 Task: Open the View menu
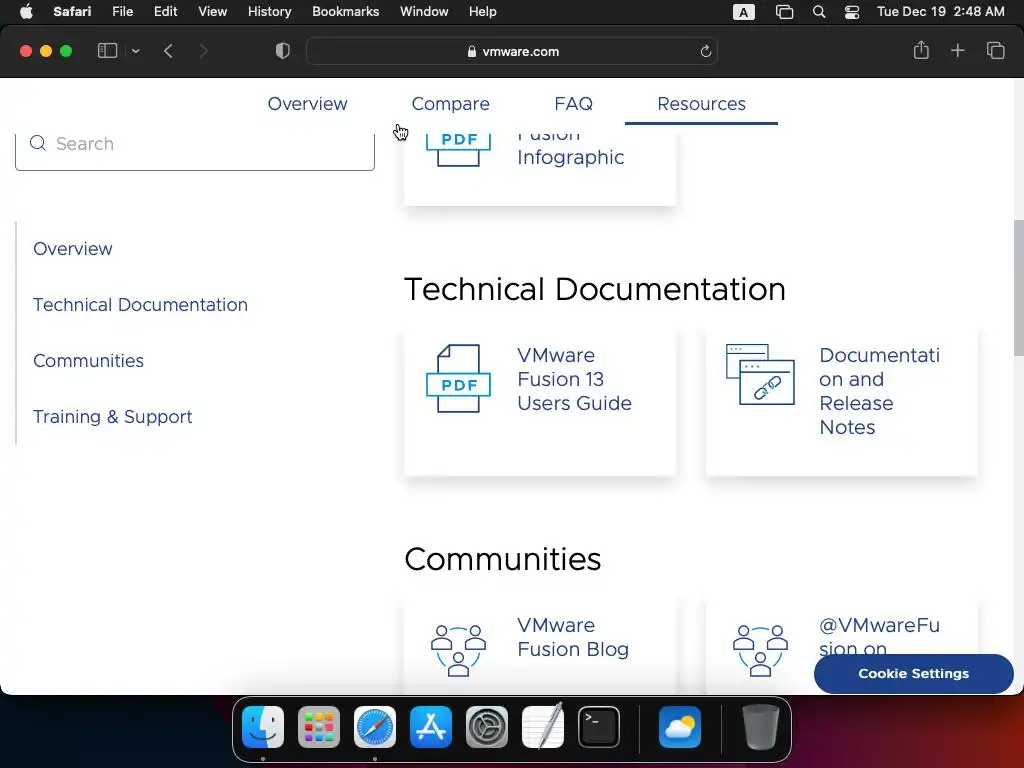point(212,12)
